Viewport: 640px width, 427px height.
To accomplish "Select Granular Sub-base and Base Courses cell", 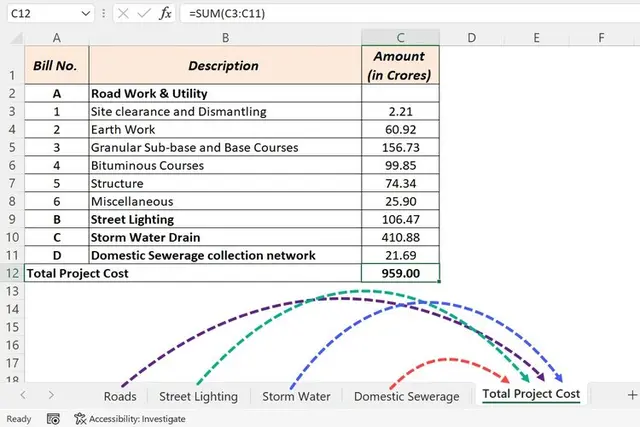I will 225,147.
